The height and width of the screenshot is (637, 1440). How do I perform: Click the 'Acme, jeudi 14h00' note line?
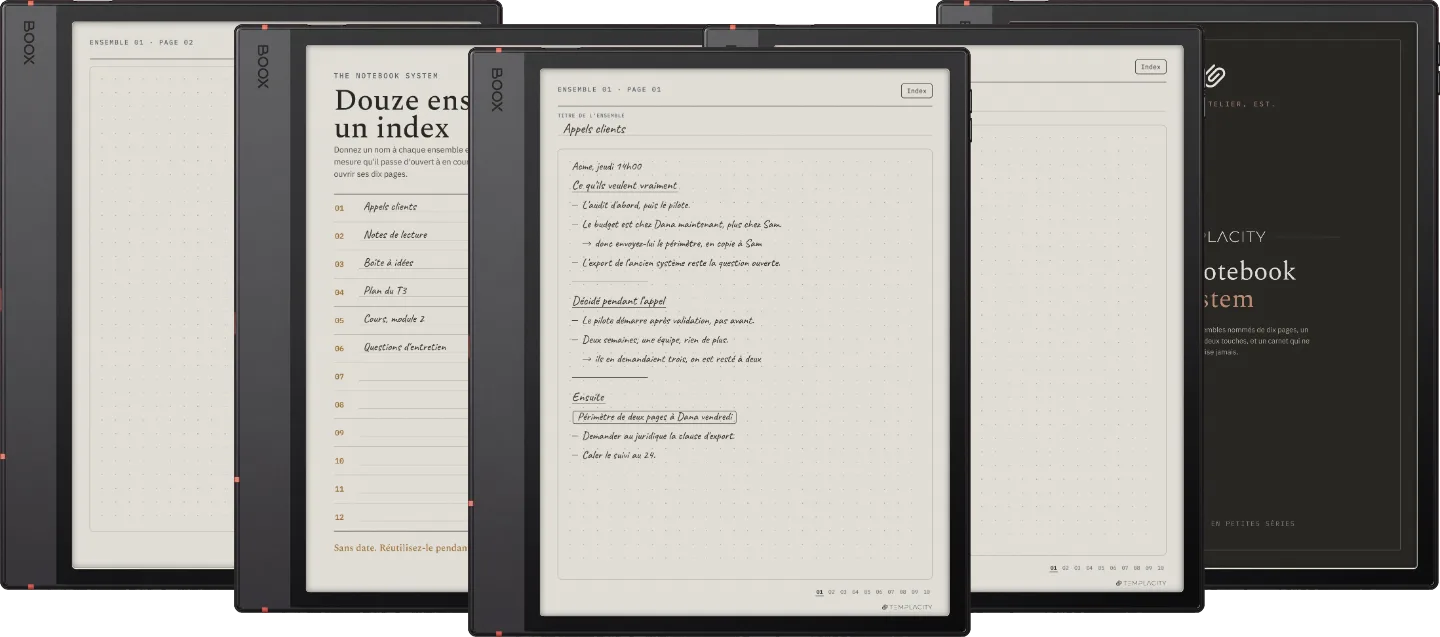(x=607, y=167)
